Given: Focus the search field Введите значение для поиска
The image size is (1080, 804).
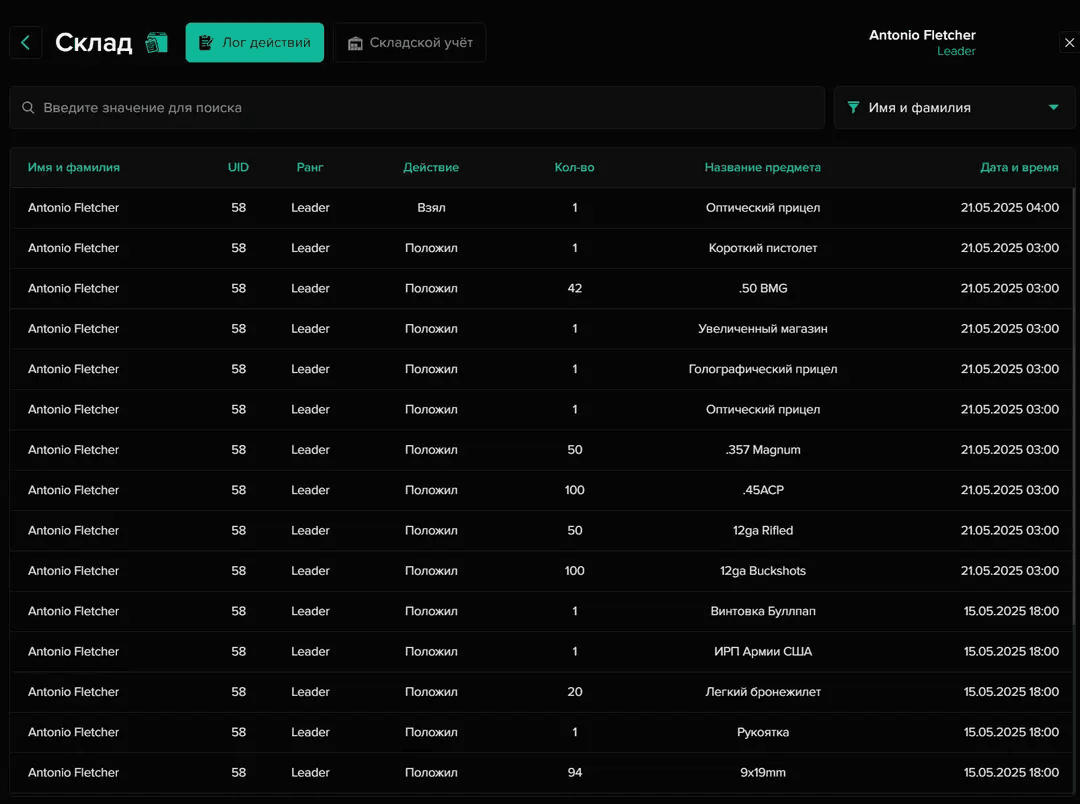Looking at the screenshot, I should click(x=417, y=107).
